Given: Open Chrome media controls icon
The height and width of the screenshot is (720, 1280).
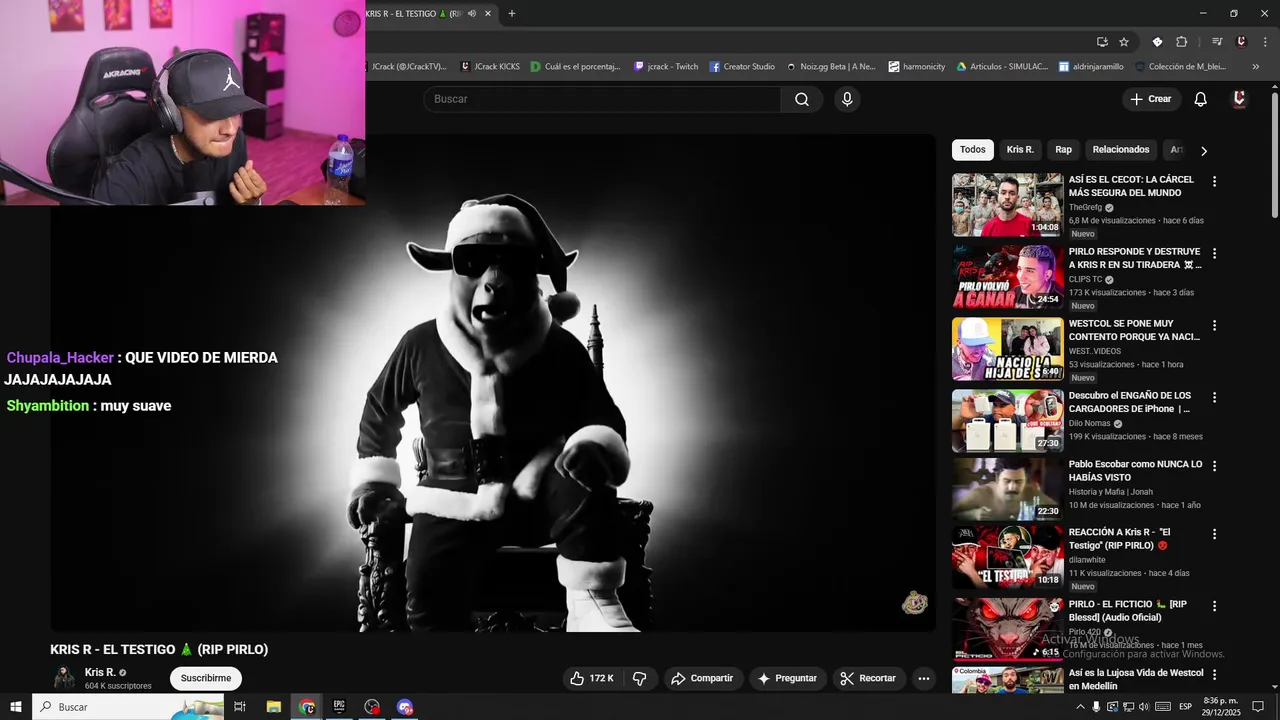Looking at the screenshot, I should [x=1217, y=42].
